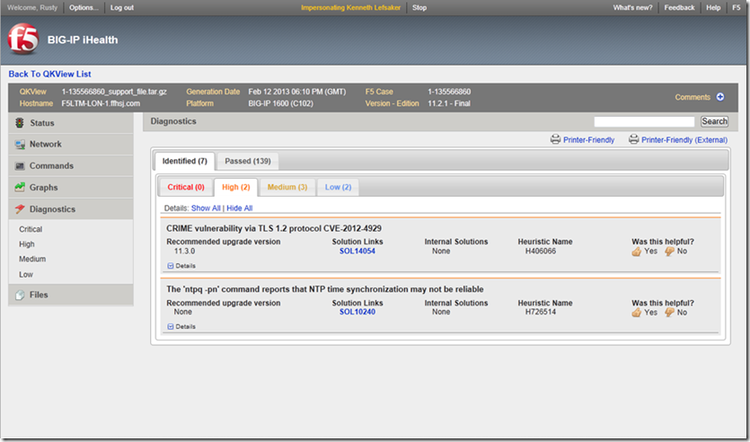Click the Feedback link
750x442 pixels.
point(679,8)
